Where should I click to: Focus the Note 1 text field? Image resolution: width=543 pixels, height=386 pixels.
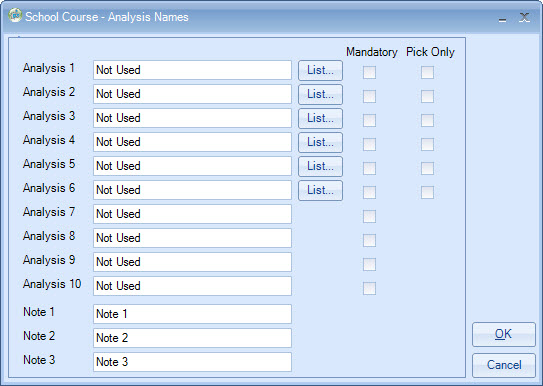coord(192,314)
